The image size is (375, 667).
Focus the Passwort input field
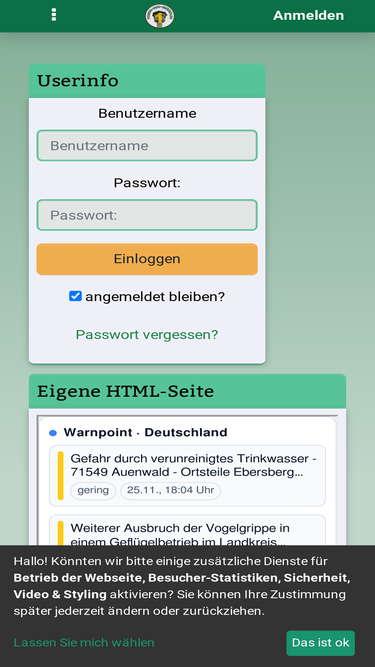(x=147, y=215)
